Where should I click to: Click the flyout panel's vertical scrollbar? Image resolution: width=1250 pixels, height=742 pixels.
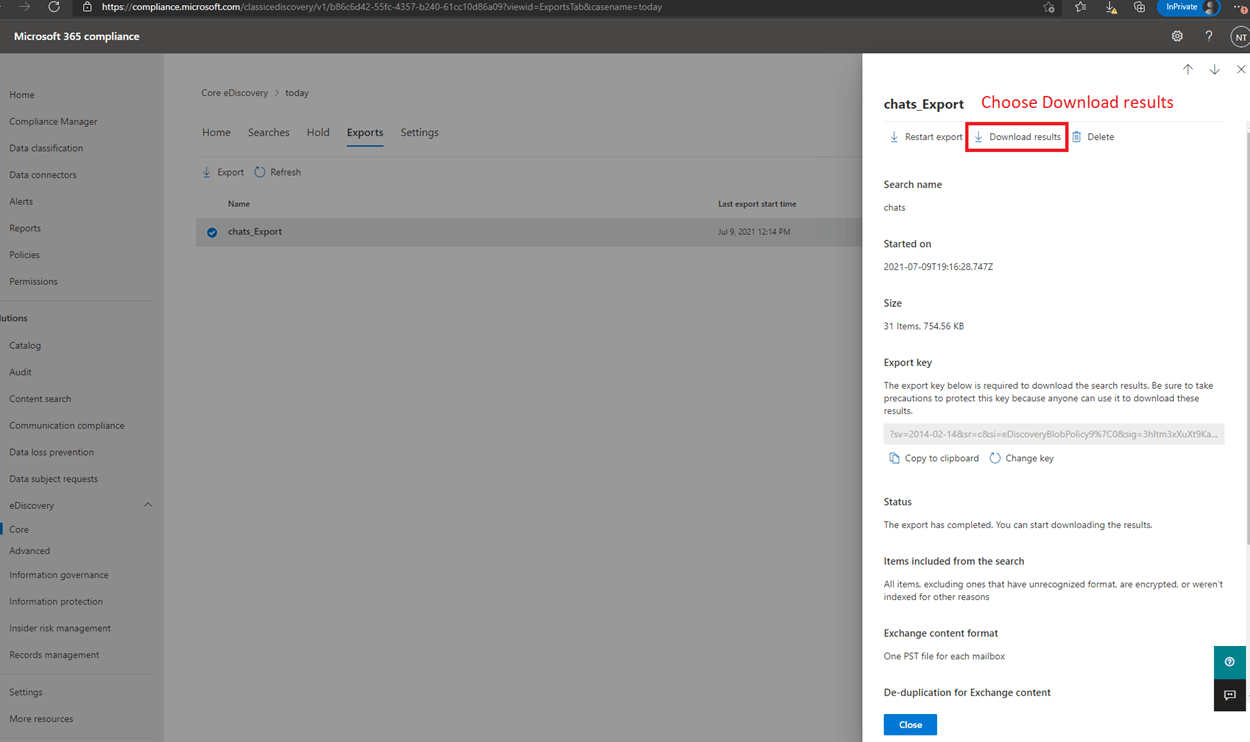click(1247, 330)
